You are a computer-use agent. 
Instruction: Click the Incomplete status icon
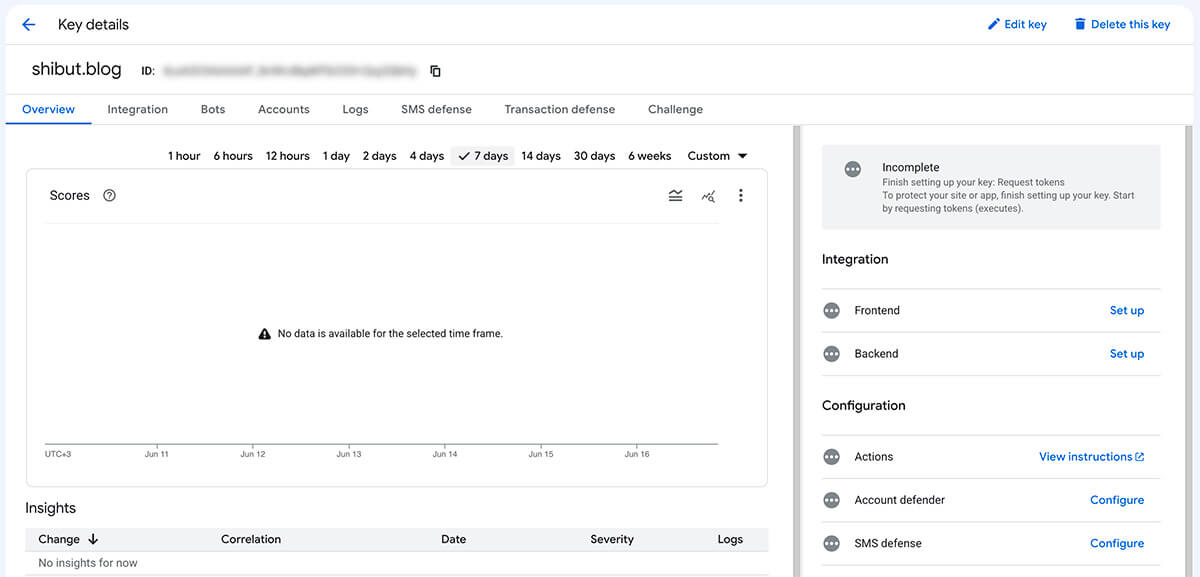[x=852, y=169]
